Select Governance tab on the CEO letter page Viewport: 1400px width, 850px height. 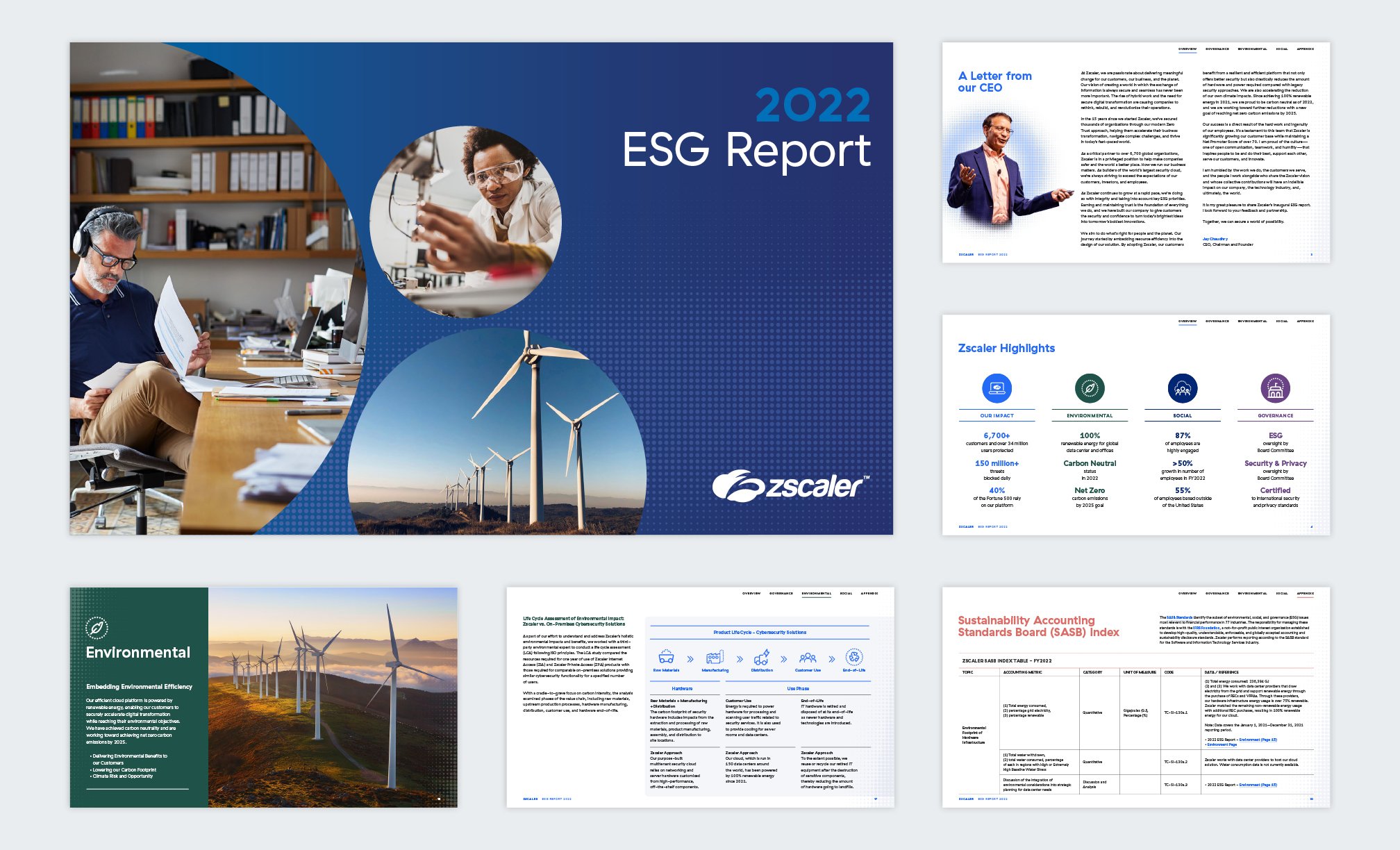[x=1217, y=49]
